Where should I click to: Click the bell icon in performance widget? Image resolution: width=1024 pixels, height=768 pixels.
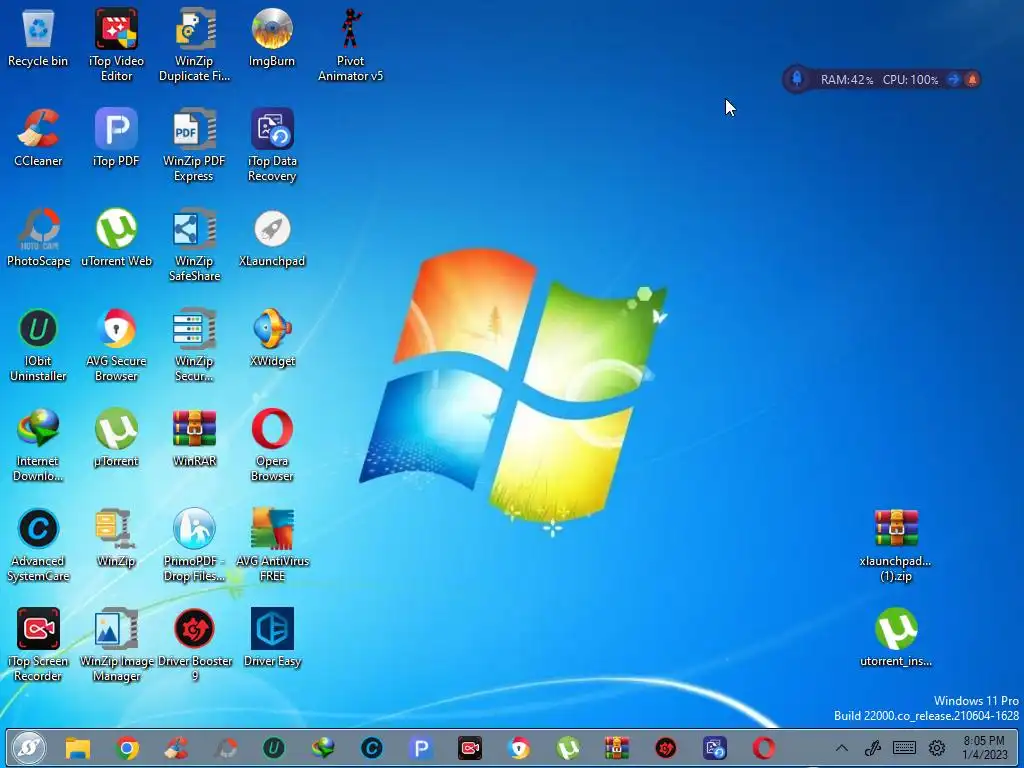pos(972,79)
